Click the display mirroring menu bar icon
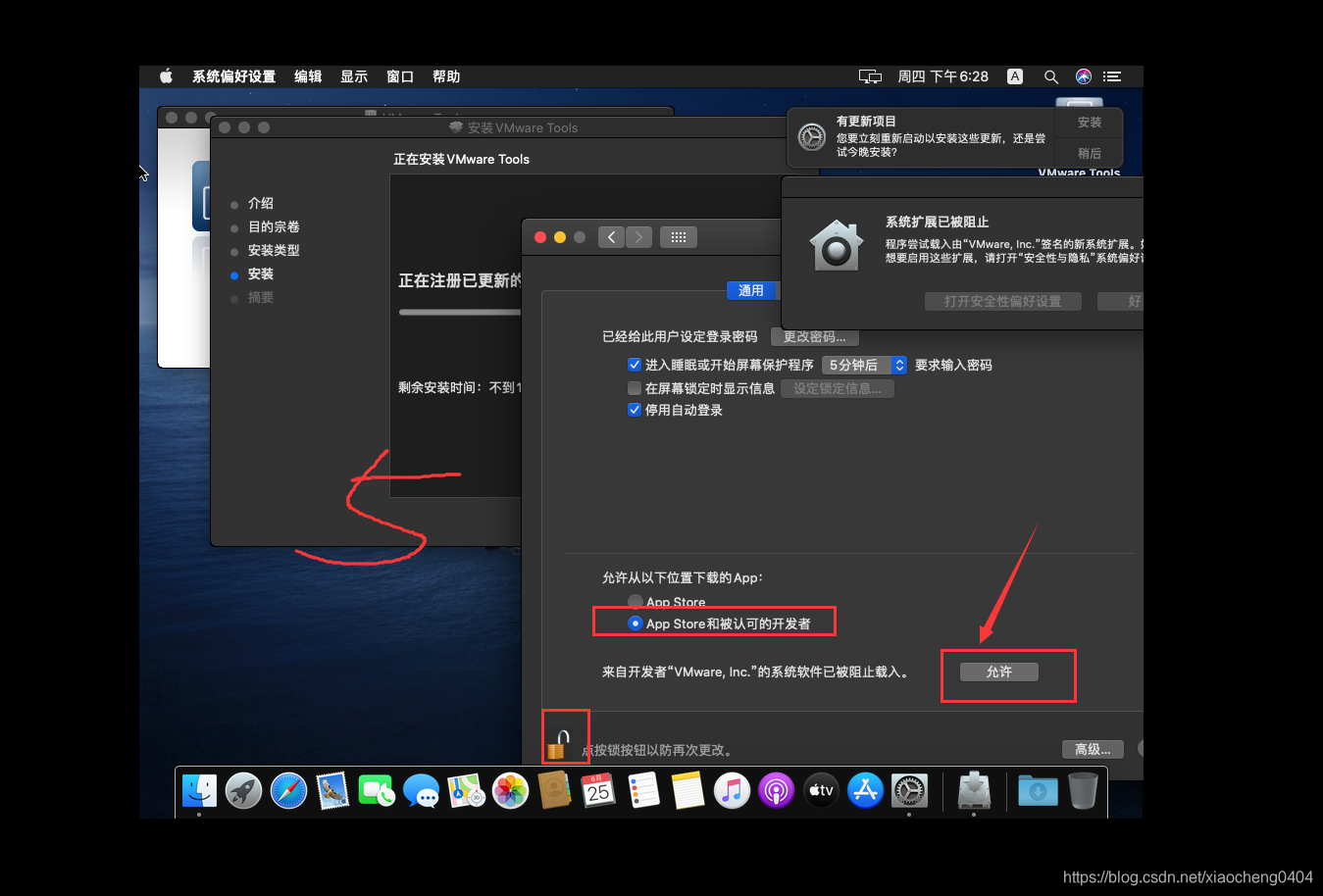 (x=870, y=76)
